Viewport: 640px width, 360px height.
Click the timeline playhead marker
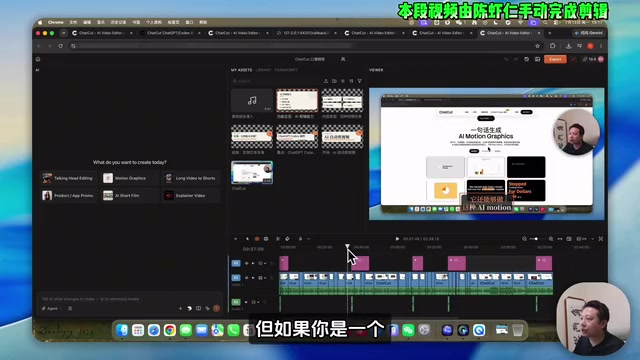click(x=347, y=247)
